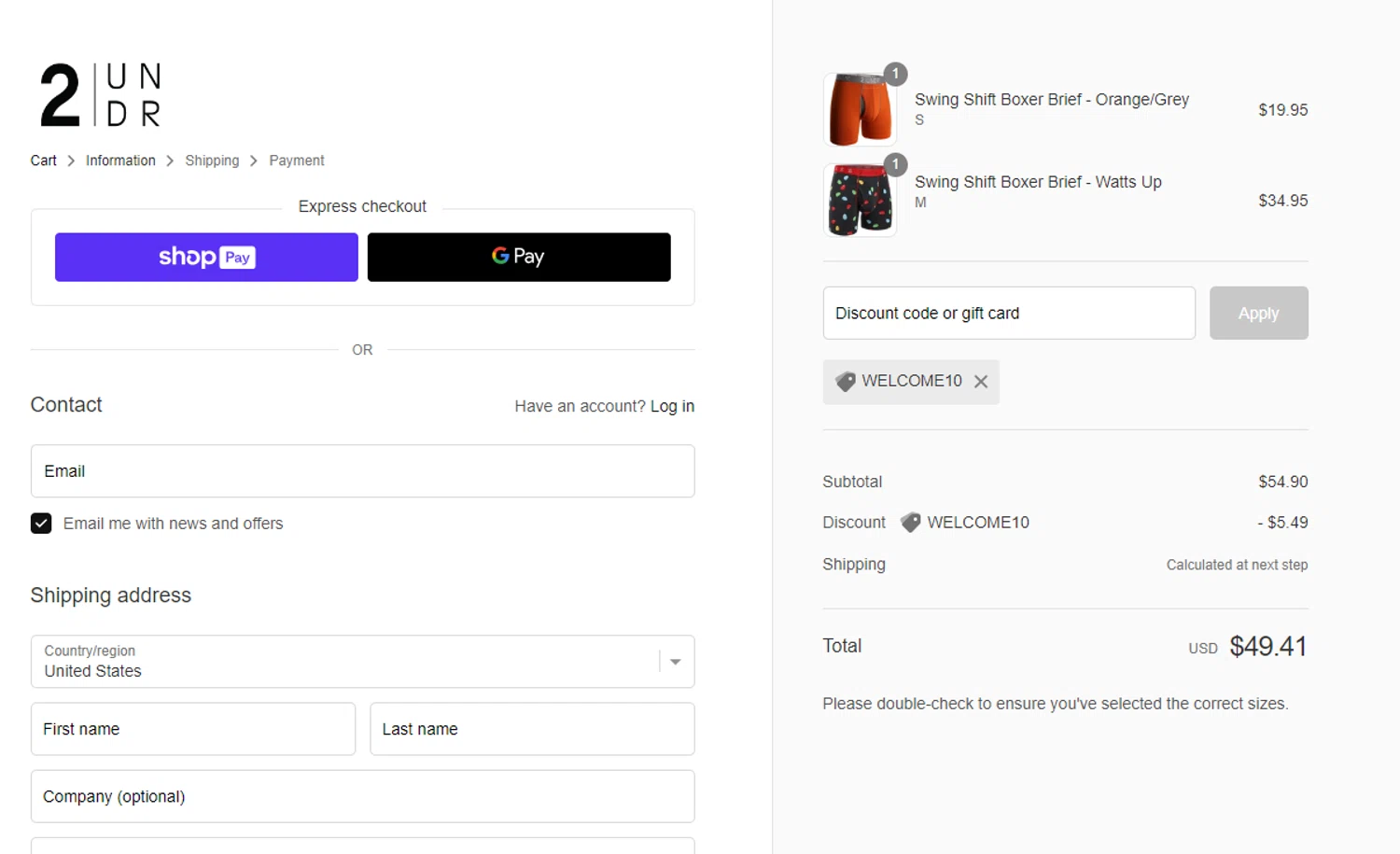Click the chevron after Shipping breadcrumb
The image size is (1400, 854).
(x=254, y=161)
